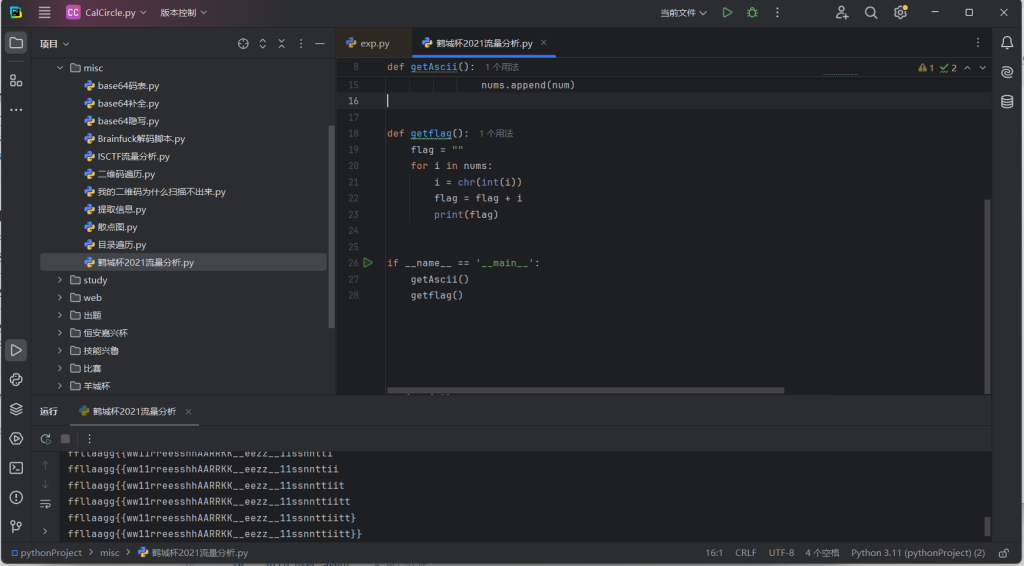Open the Database tool window on right sidebar
Screen dimensions: 1024x566
[1007, 101]
